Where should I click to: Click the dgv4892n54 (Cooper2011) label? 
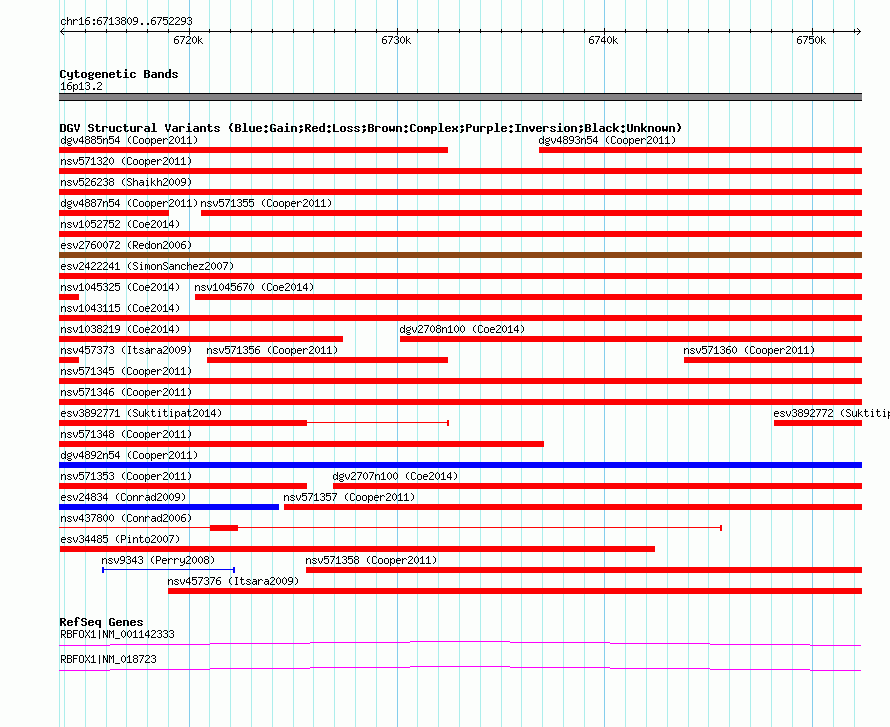[x=129, y=455]
